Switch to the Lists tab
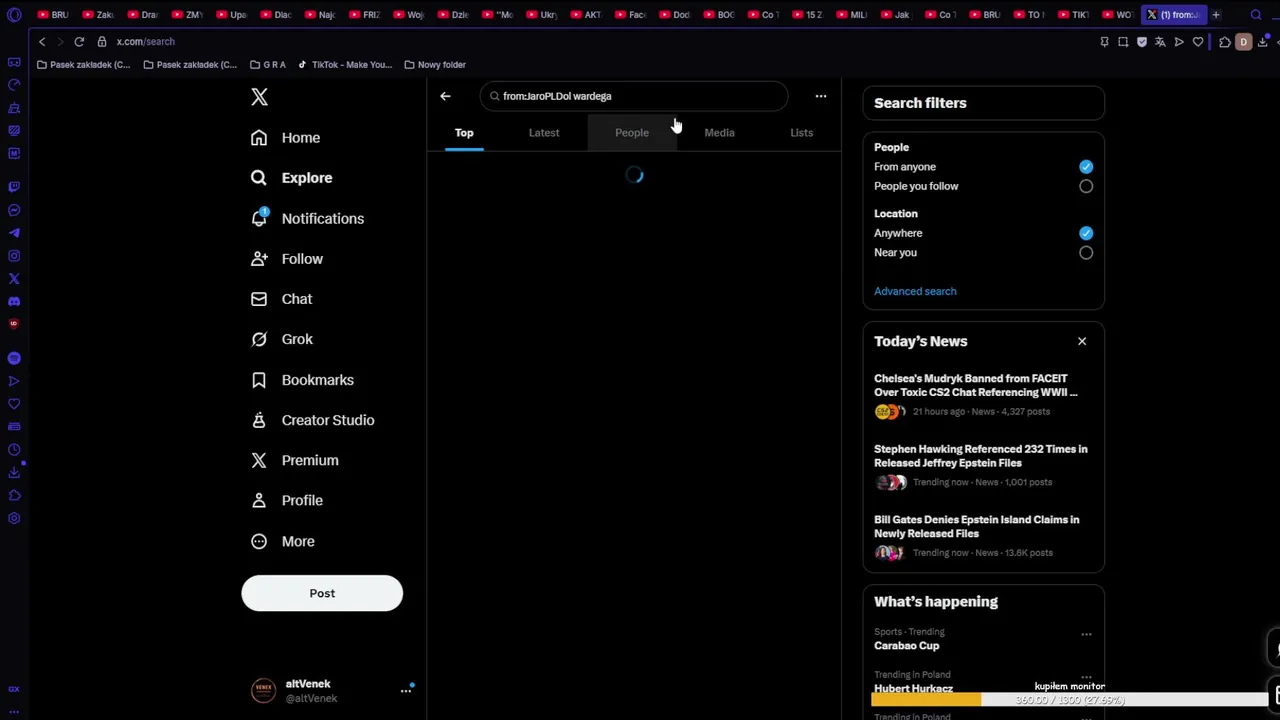Image resolution: width=1280 pixels, height=720 pixels. coord(802,133)
